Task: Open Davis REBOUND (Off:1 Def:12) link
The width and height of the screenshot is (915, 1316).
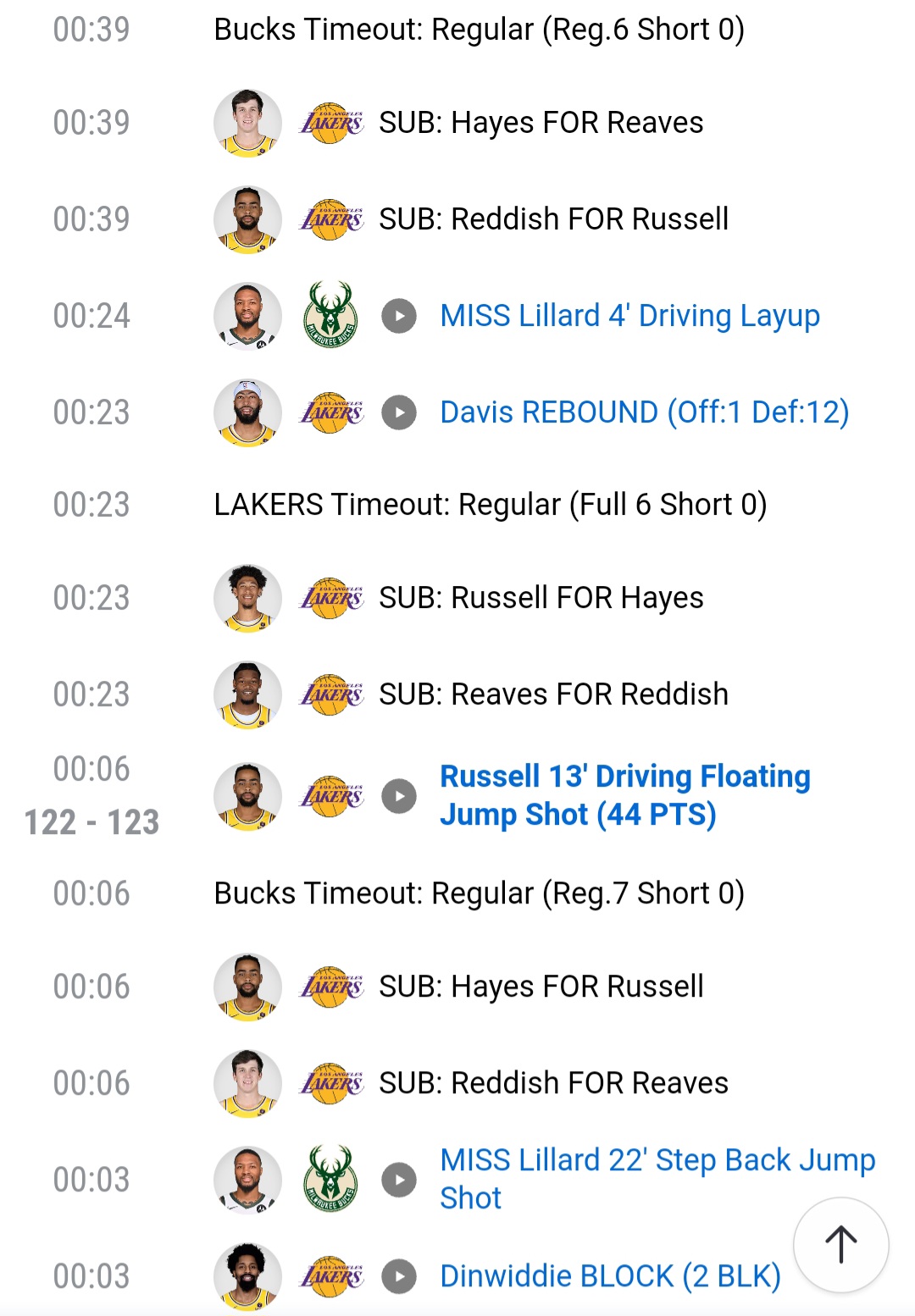Action: (644, 412)
